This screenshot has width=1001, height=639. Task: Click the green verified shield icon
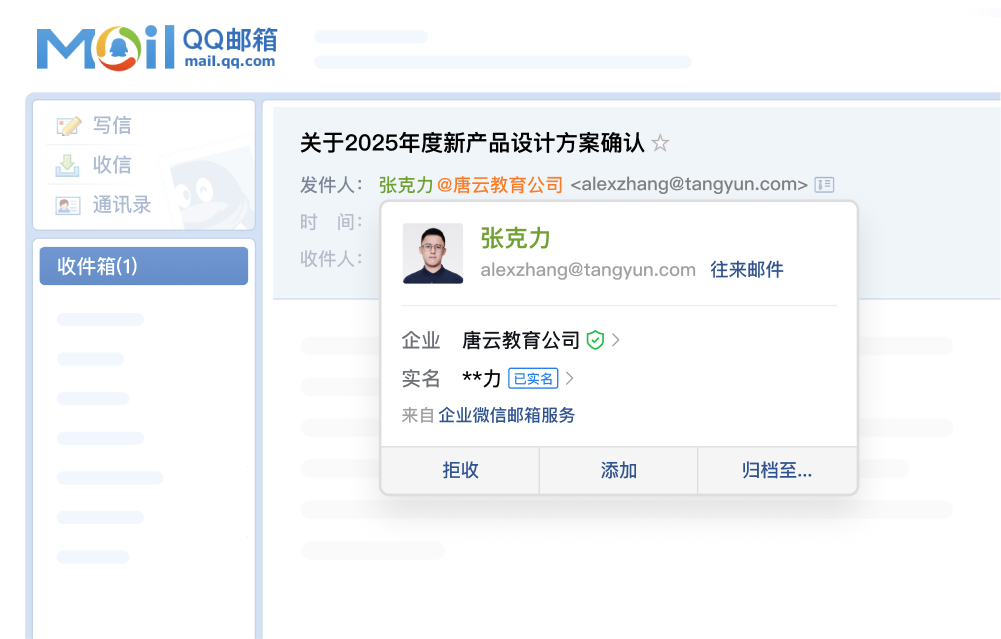(x=595, y=340)
